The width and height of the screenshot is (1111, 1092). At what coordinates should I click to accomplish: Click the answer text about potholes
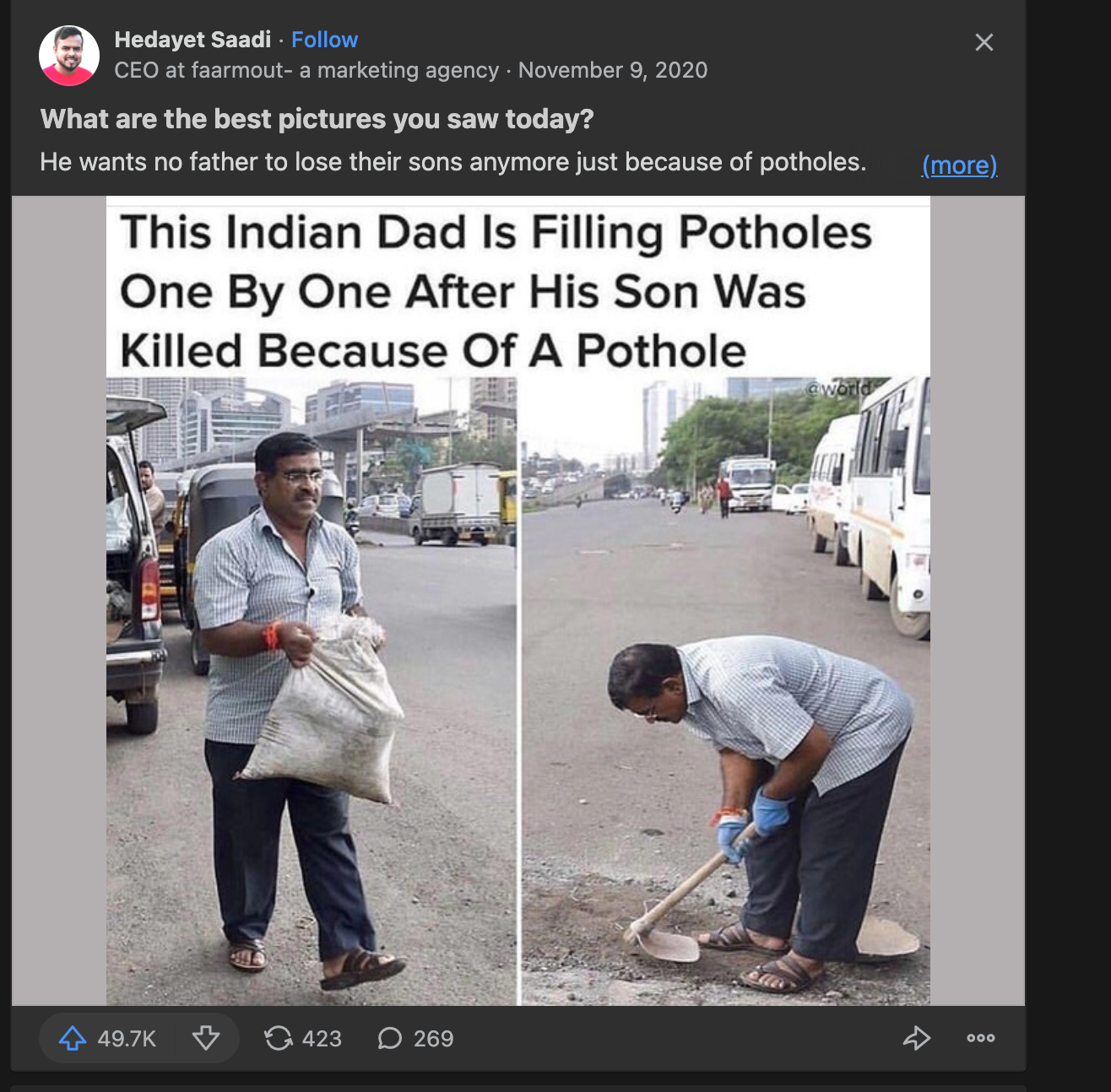coord(453,162)
